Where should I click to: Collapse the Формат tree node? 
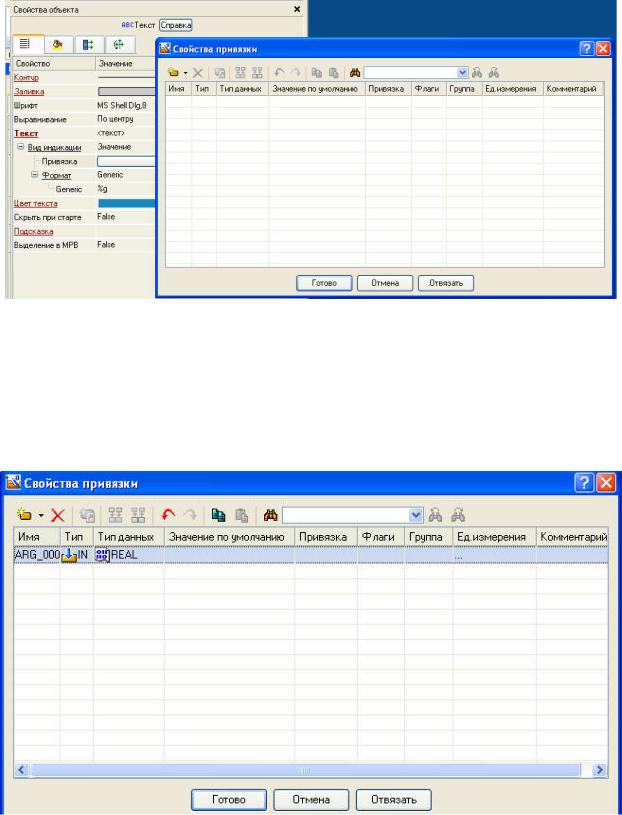[x=35, y=175]
